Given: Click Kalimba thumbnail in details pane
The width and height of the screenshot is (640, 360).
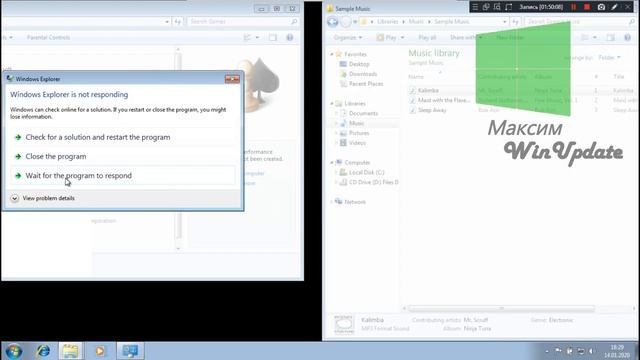Looking at the screenshot, I should point(344,324).
